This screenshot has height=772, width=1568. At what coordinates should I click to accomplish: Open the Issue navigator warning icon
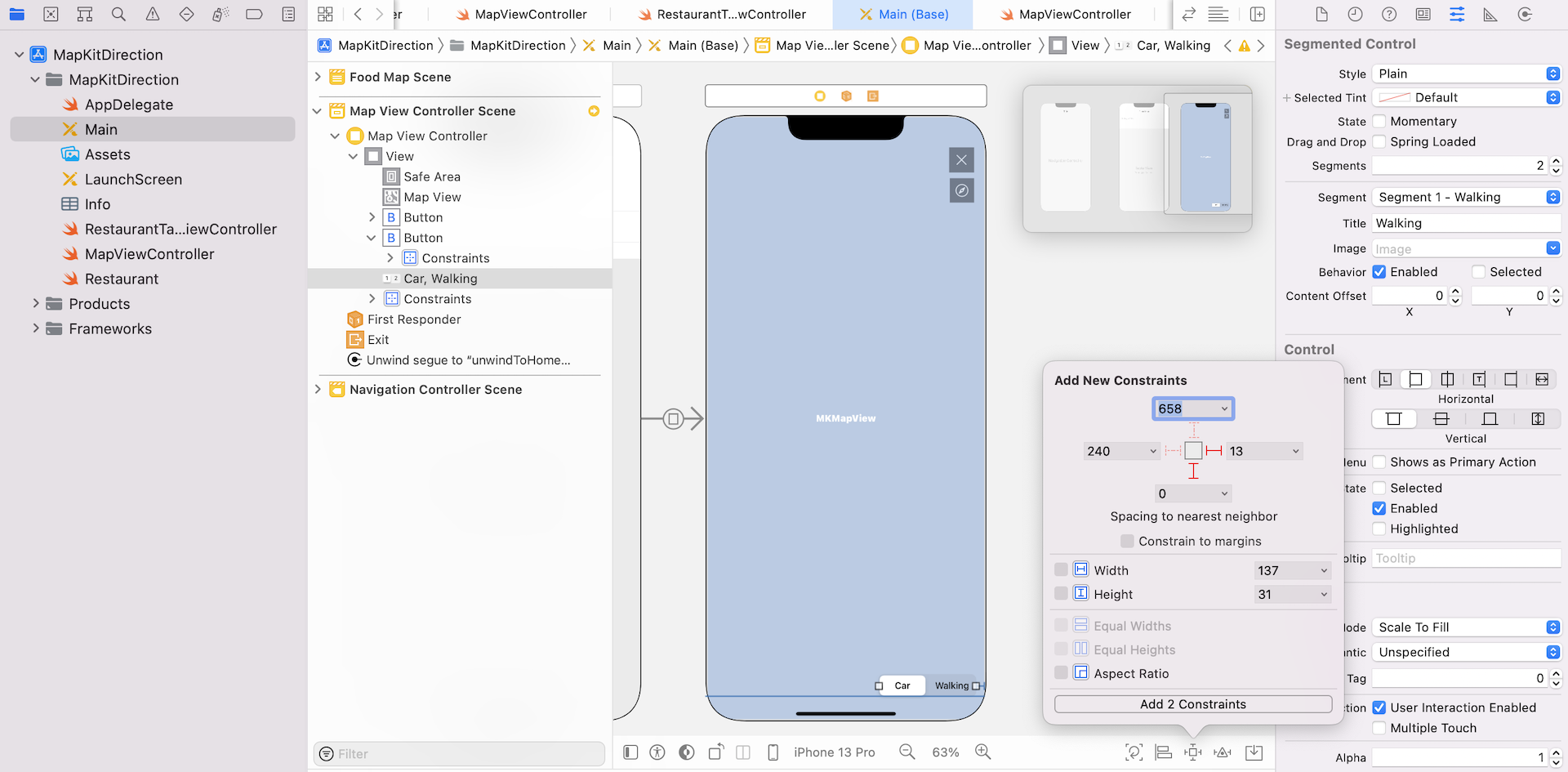153,14
